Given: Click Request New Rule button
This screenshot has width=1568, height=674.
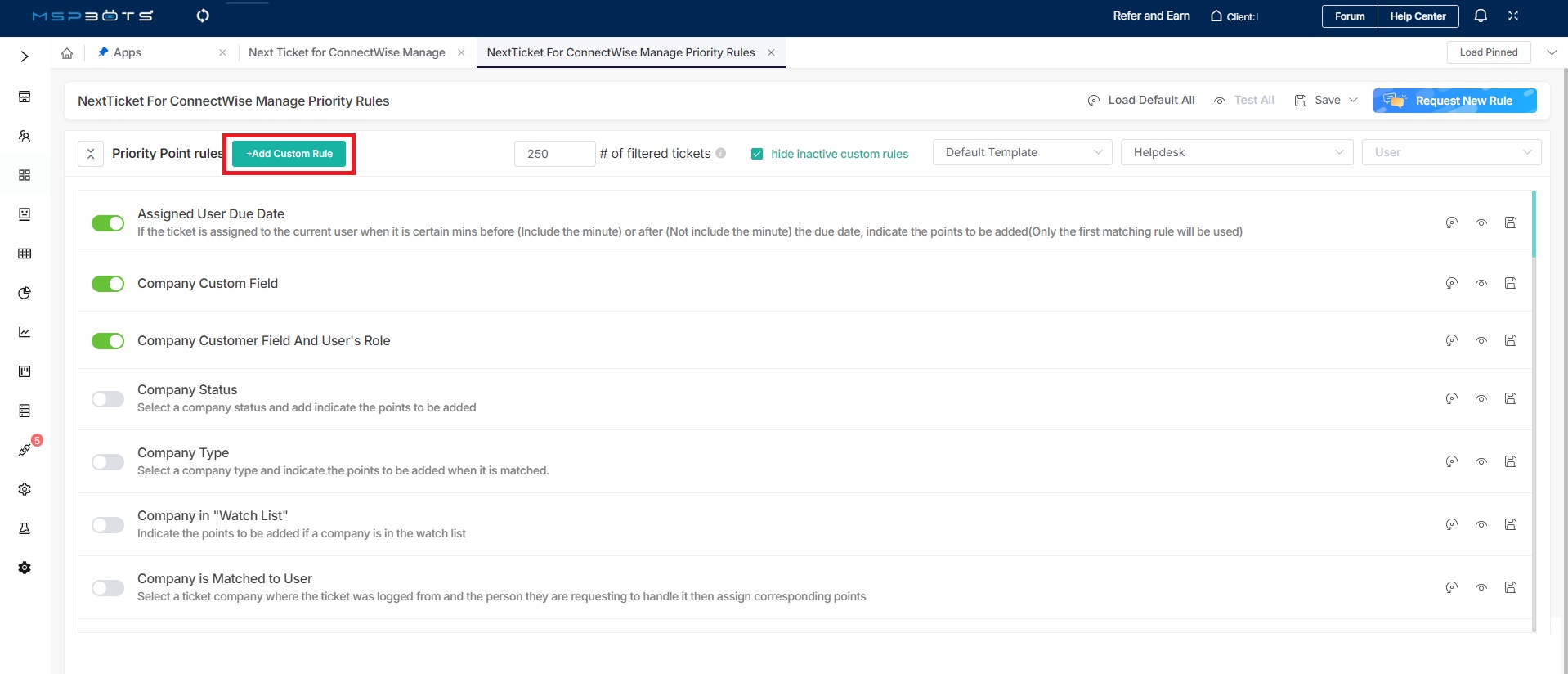Looking at the screenshot, I should pos(1455,101).
